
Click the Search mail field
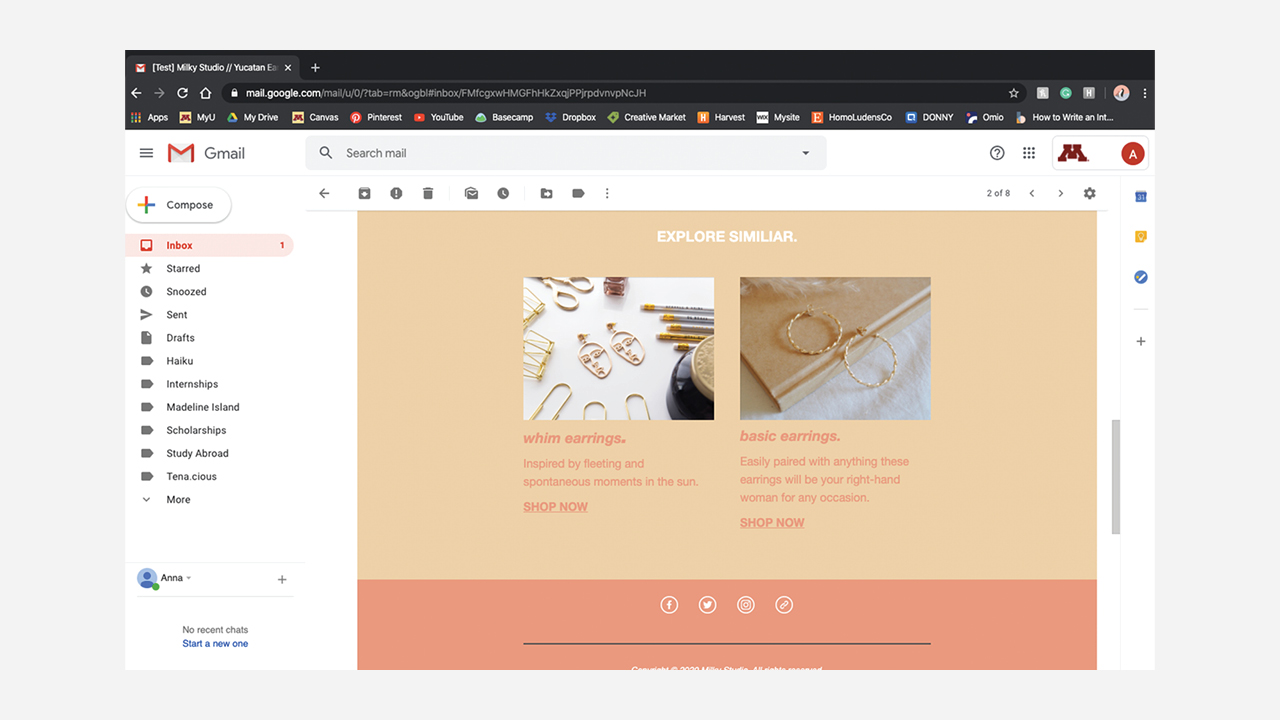(x=565, y=153)
